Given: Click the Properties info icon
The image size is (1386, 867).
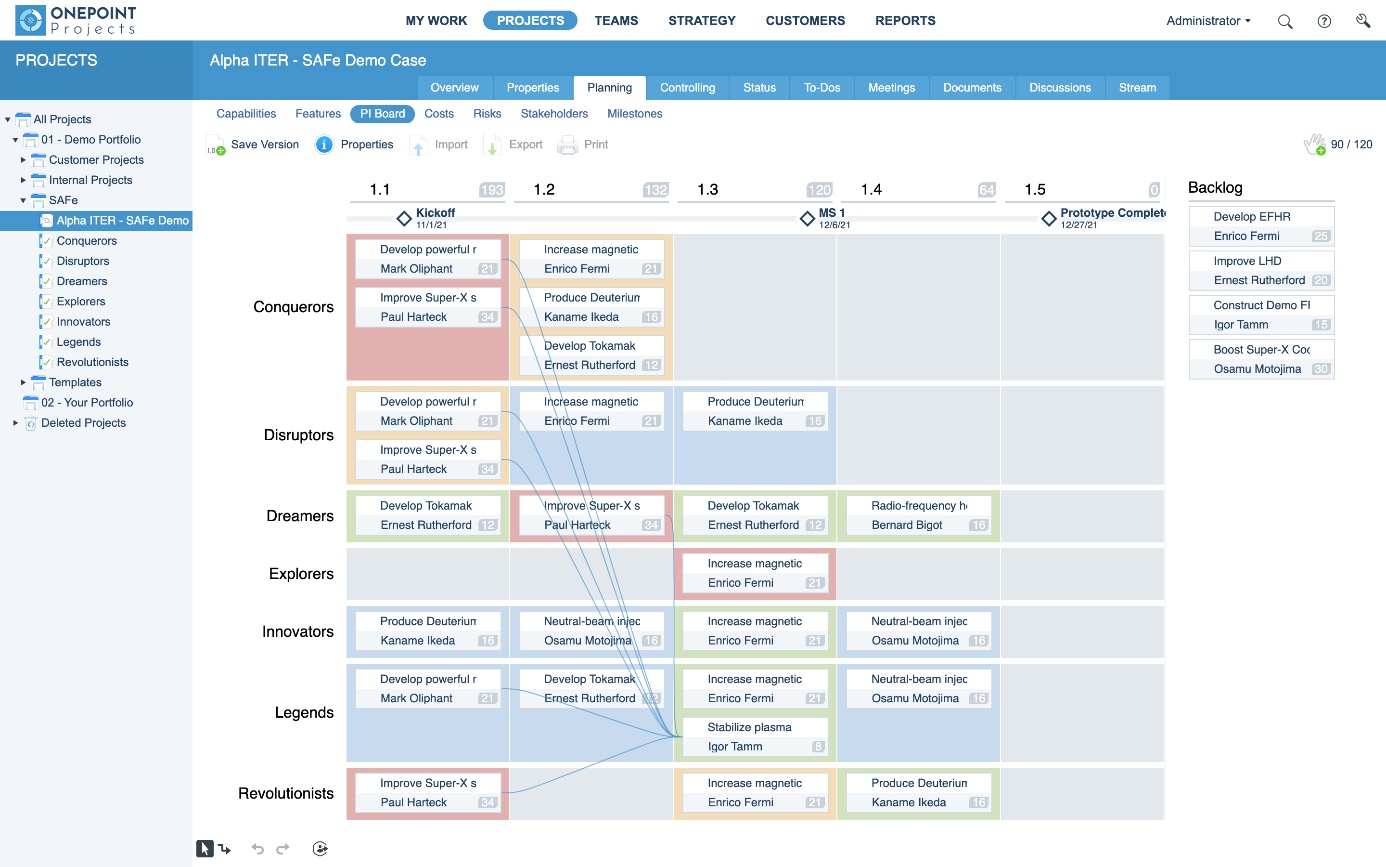Looking at the screenshot, I should click(x=324, y=145).
